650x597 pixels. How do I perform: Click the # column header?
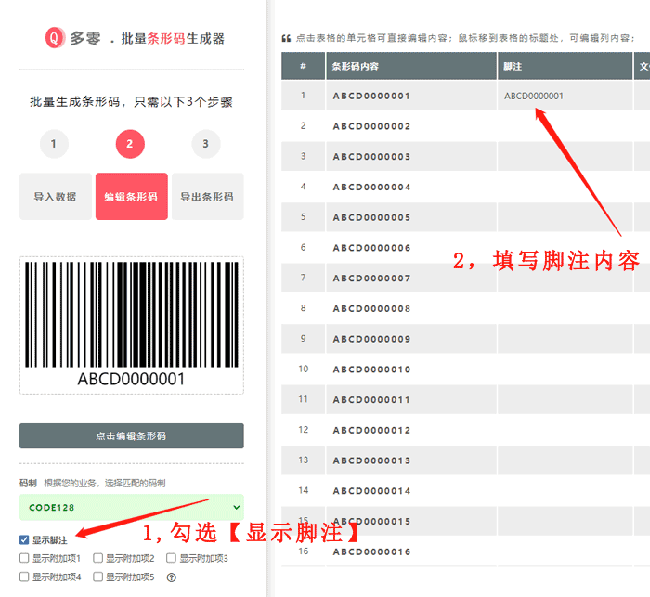click(303, 66)
